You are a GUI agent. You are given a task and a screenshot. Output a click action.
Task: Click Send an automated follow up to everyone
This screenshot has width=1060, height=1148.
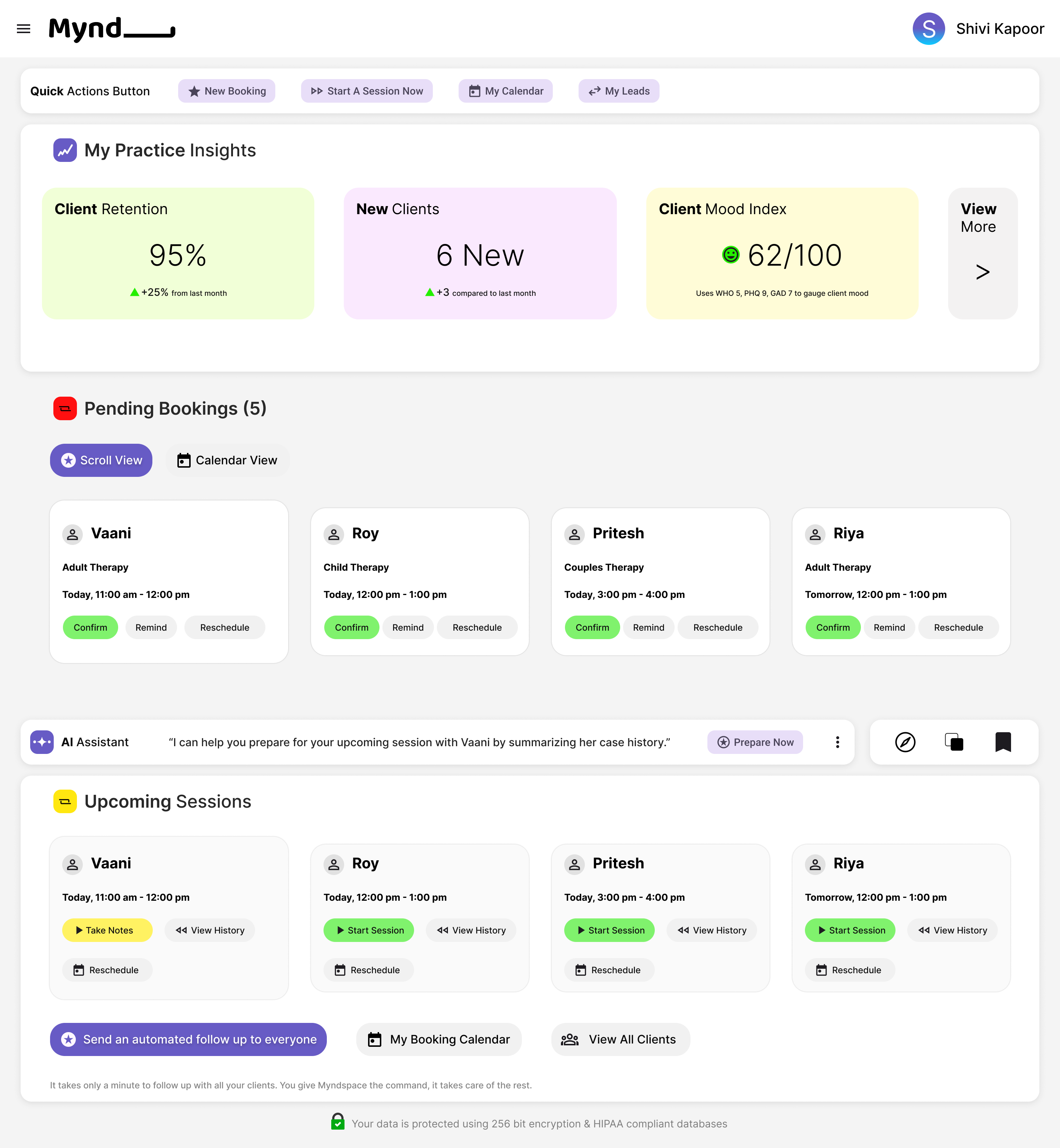188,1039
